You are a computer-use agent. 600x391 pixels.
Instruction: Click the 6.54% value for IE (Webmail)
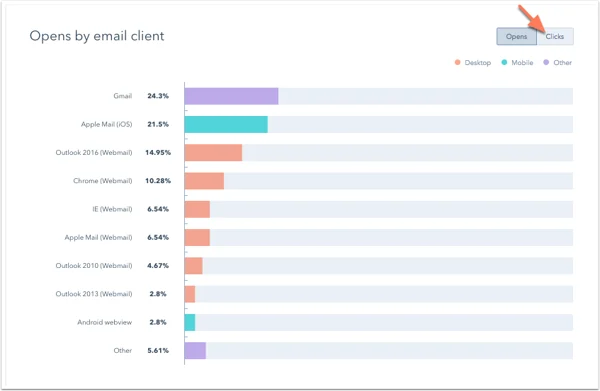pos(158,209)
